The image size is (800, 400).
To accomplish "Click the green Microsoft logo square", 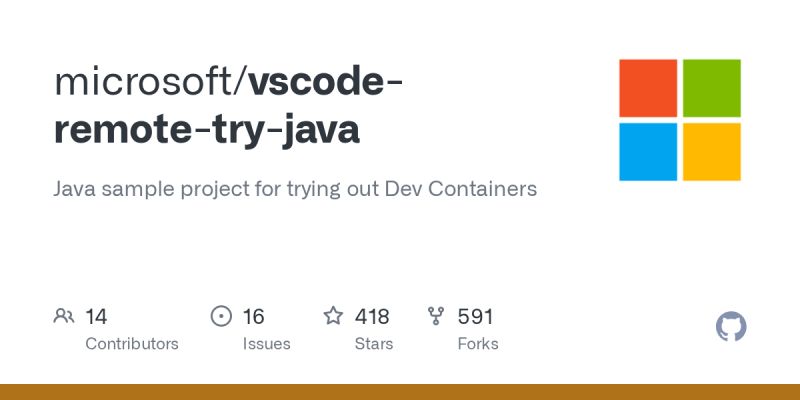I will [712, 88].
